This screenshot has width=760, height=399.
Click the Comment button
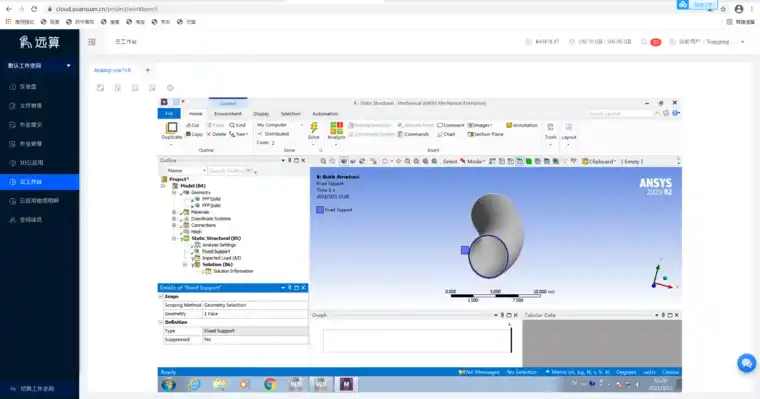coord(451,125)
